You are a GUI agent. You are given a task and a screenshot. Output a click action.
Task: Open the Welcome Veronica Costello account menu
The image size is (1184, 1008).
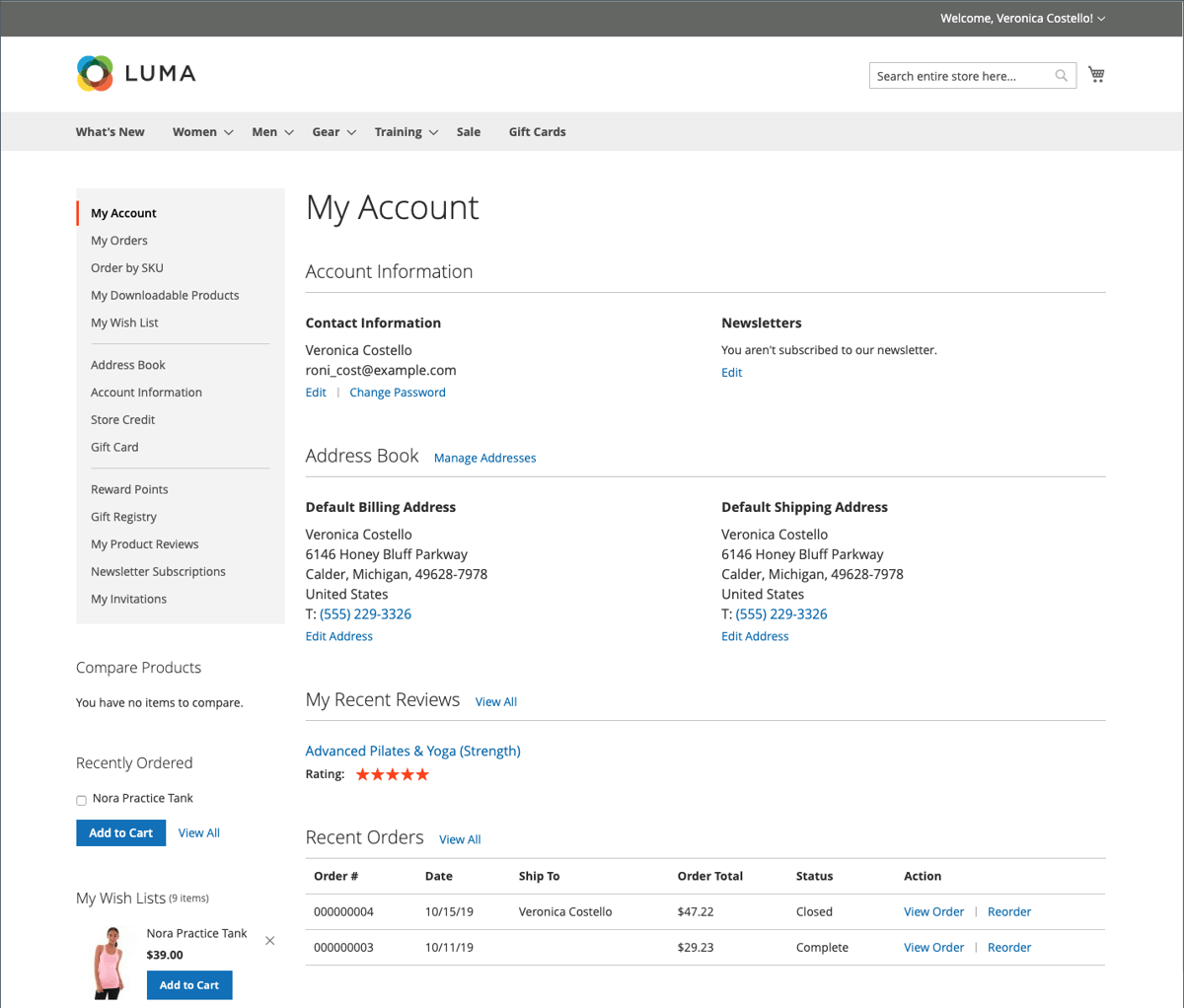[1022, 18]
